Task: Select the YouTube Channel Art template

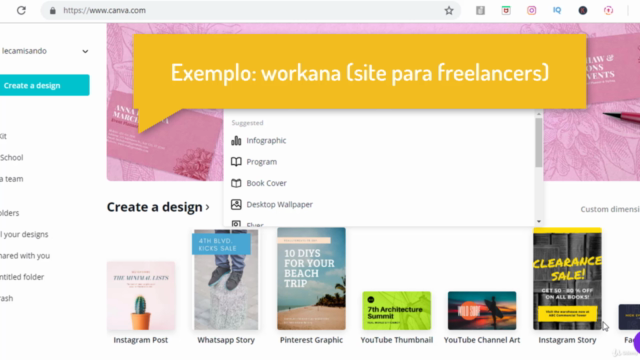Action: pos(482,311)
